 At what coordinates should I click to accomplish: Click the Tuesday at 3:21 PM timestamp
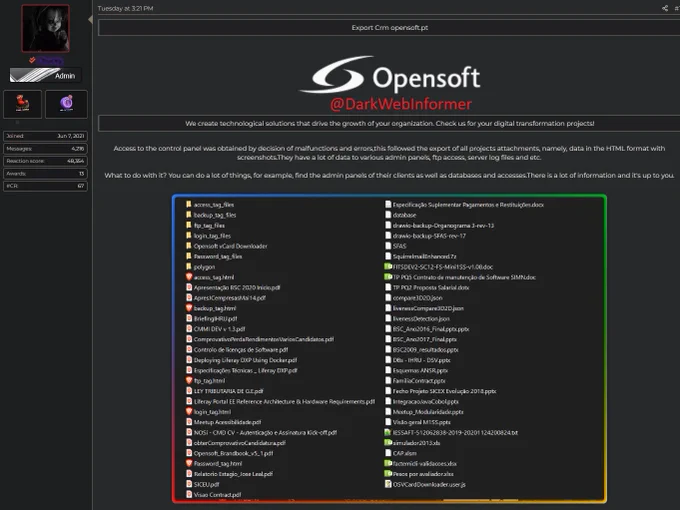(x=125, y=8)
